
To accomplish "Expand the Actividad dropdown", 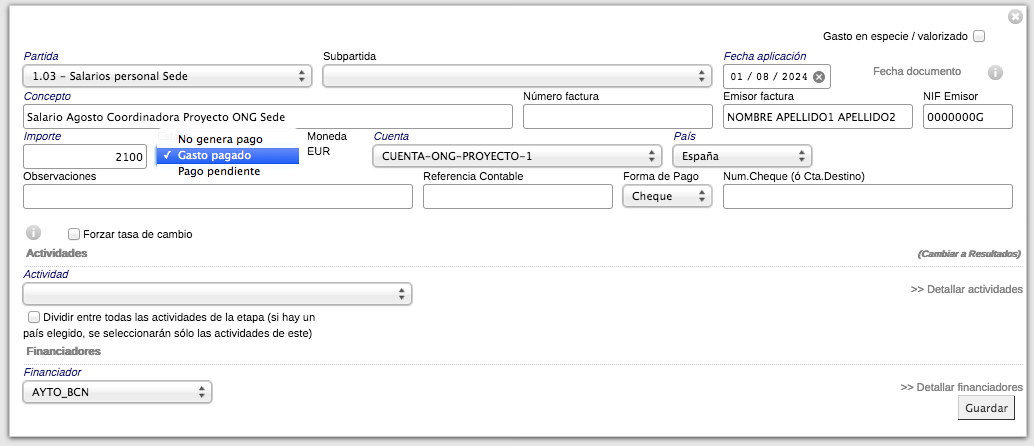I will click(217, 294).
